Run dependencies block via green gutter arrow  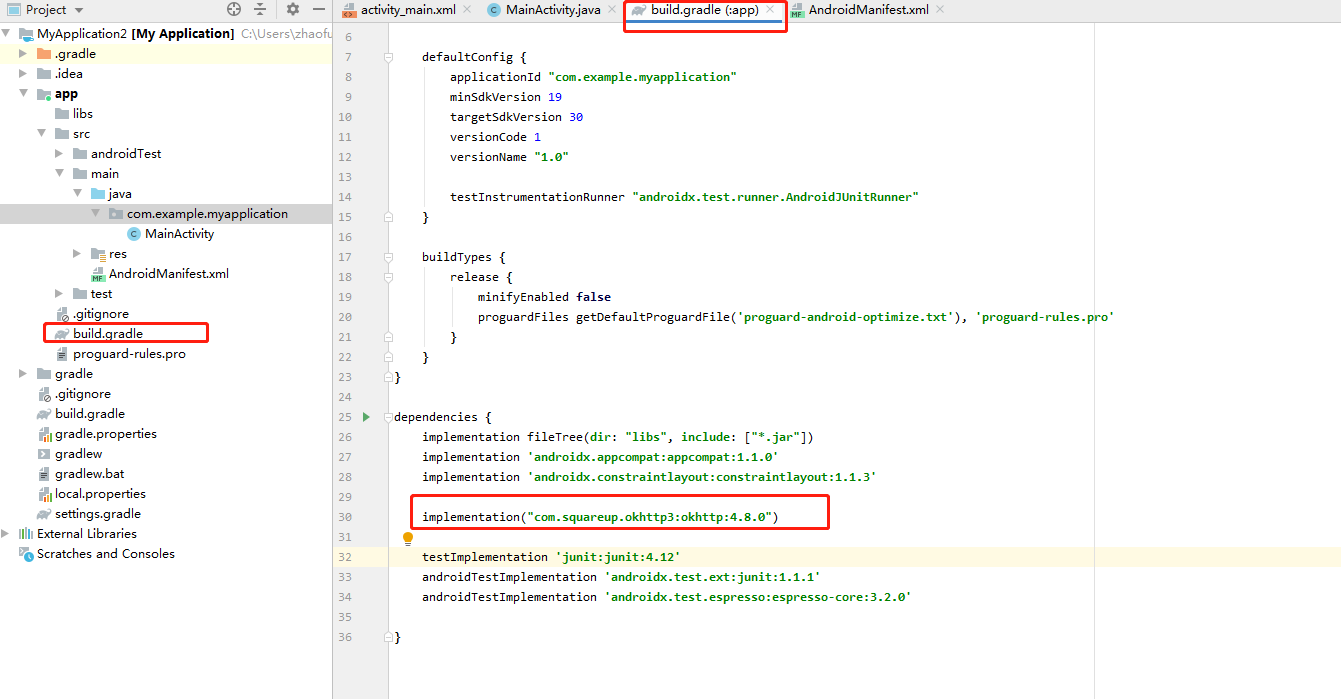pyautogui.click(x=366, y=417)
